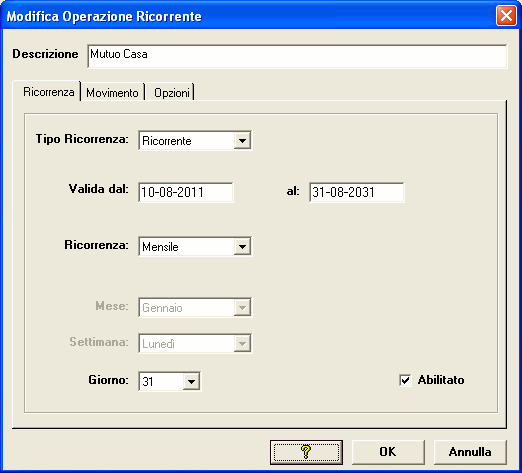
Task: Click the Valida dal date field
Action: pyautogui.click(x=186, y=192)
